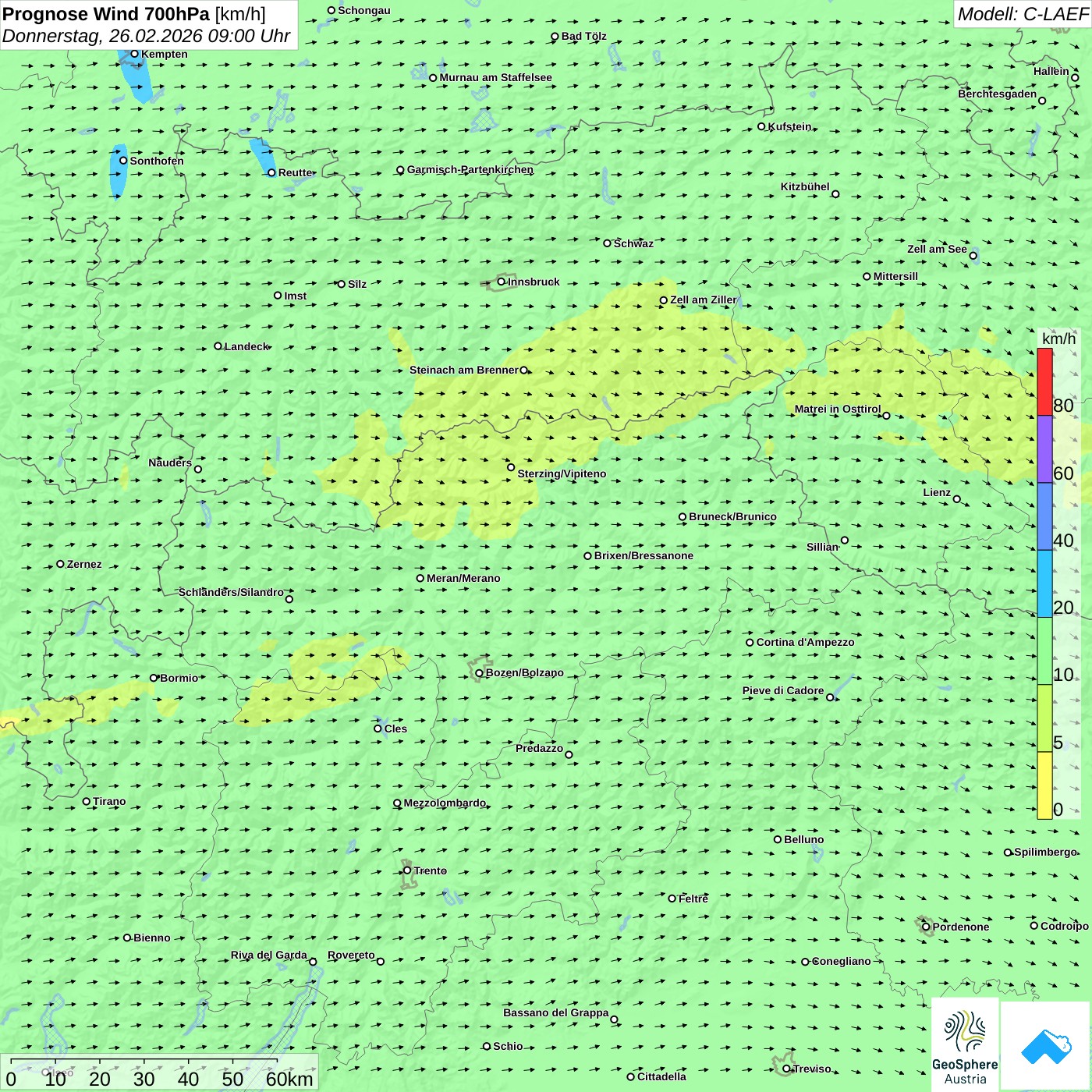1092x1092 pixels.
Task: Click the 'Rovereto' label
Action: pos(351,955)
